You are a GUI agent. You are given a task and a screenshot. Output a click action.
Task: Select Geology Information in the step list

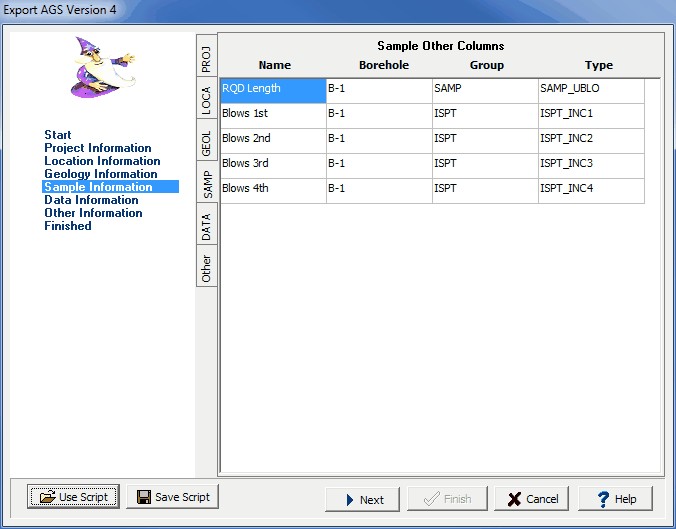coord(101,174)
